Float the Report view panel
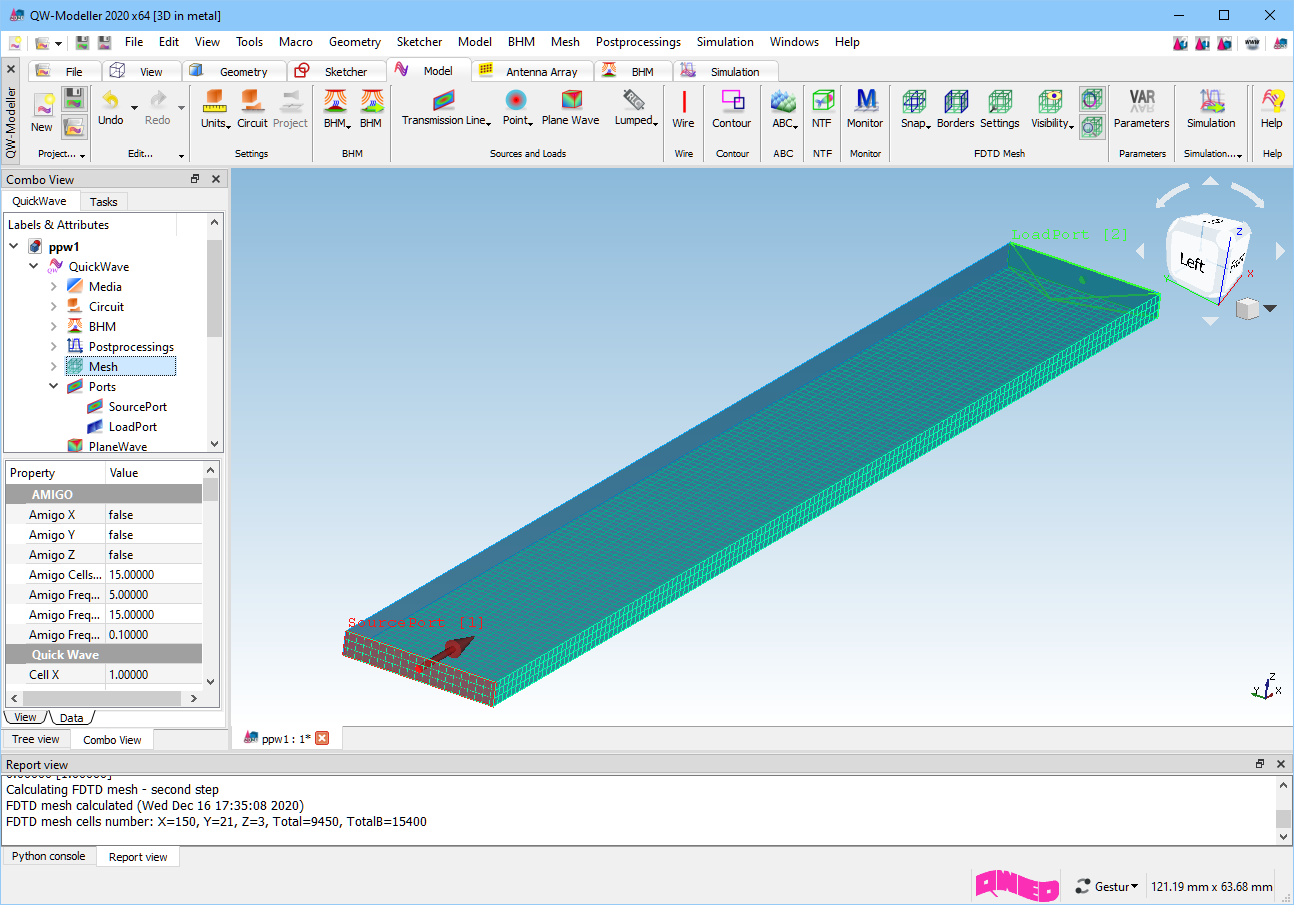This screenshot has width=1294, height=905. click(x=1260, y=763)
